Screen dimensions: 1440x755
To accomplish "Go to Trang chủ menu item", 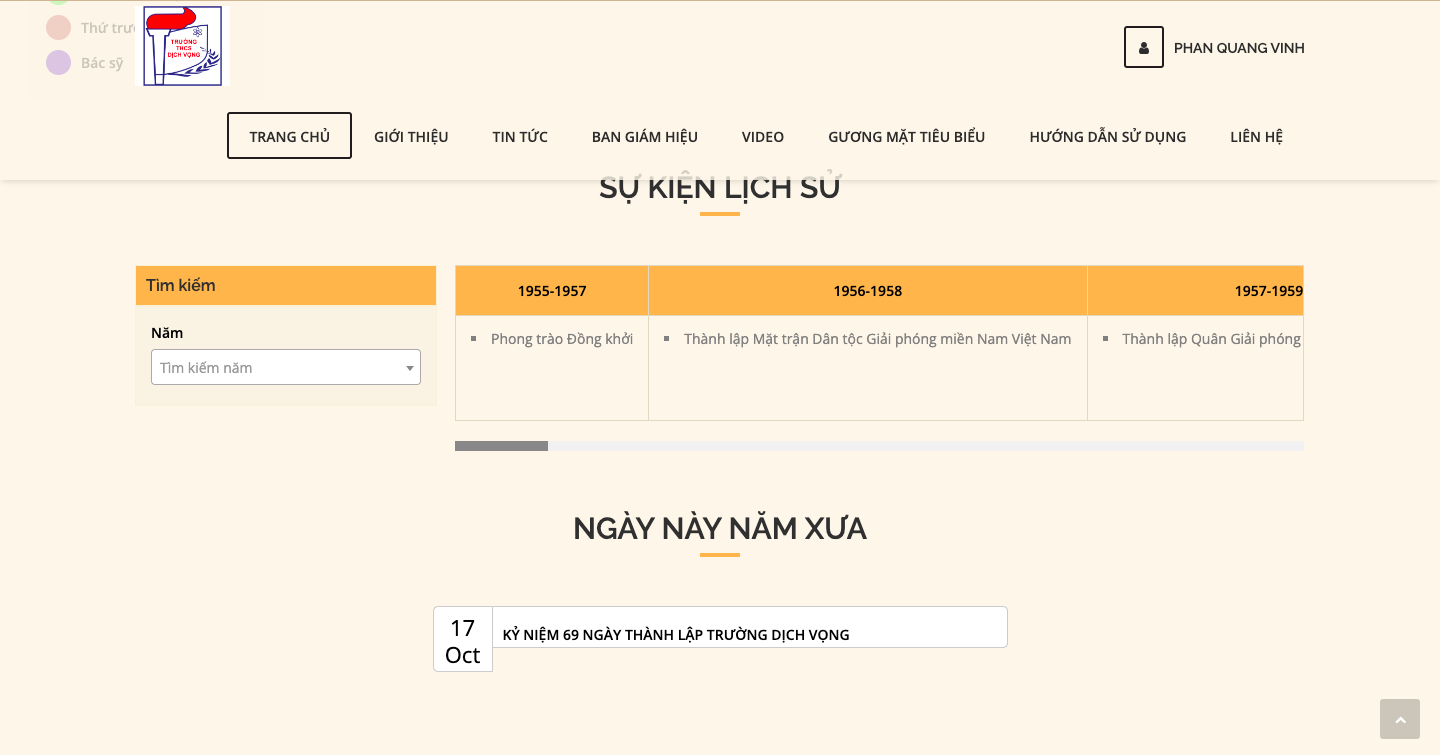I will pos(289,136).
